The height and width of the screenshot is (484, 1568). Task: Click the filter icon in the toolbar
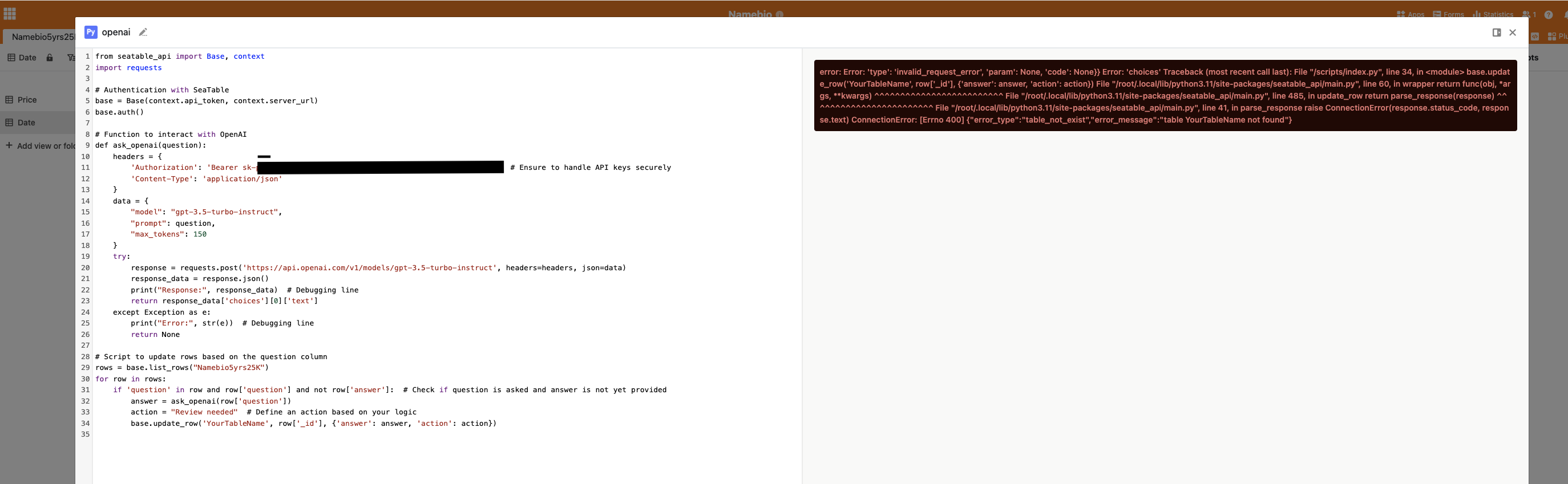coord(71,58)
